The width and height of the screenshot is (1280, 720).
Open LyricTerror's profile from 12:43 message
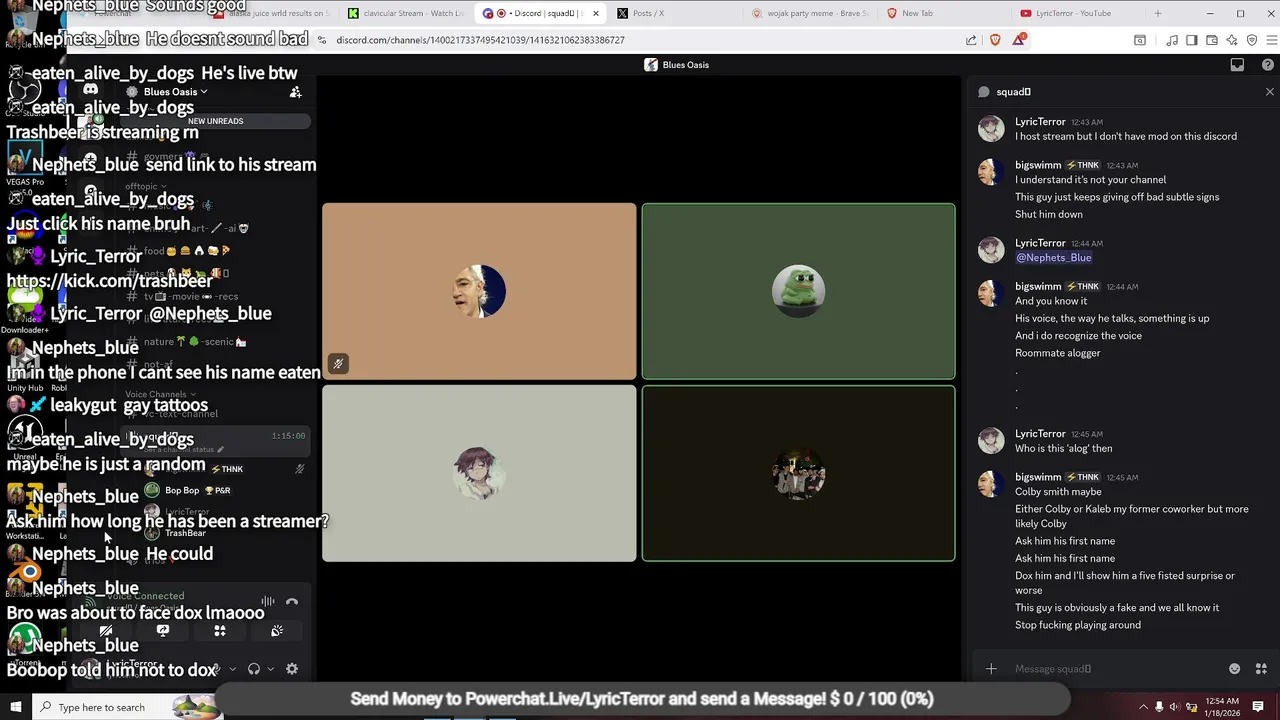1040,122
